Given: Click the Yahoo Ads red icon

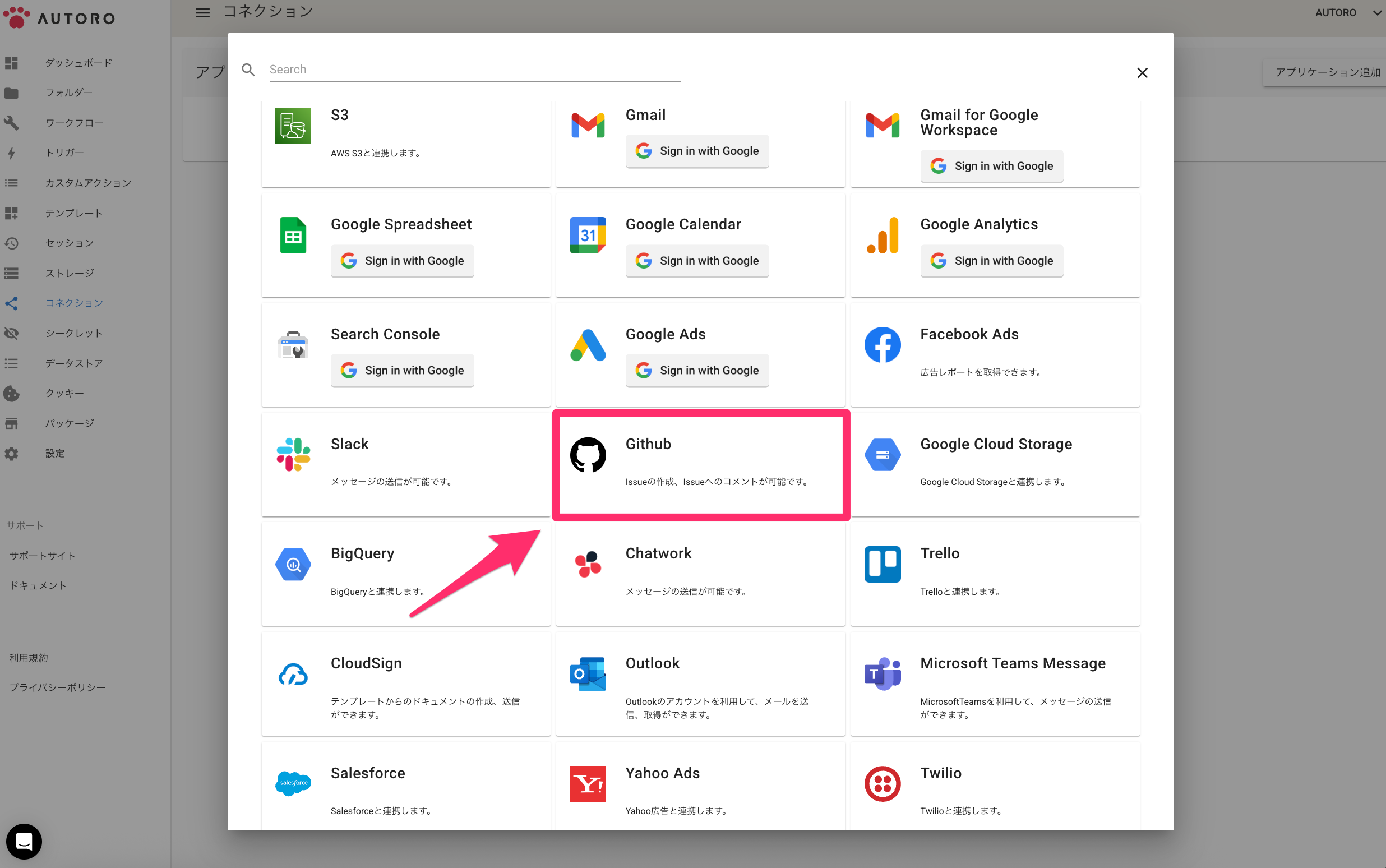Looking at the screenshot, I should [588, 784].
